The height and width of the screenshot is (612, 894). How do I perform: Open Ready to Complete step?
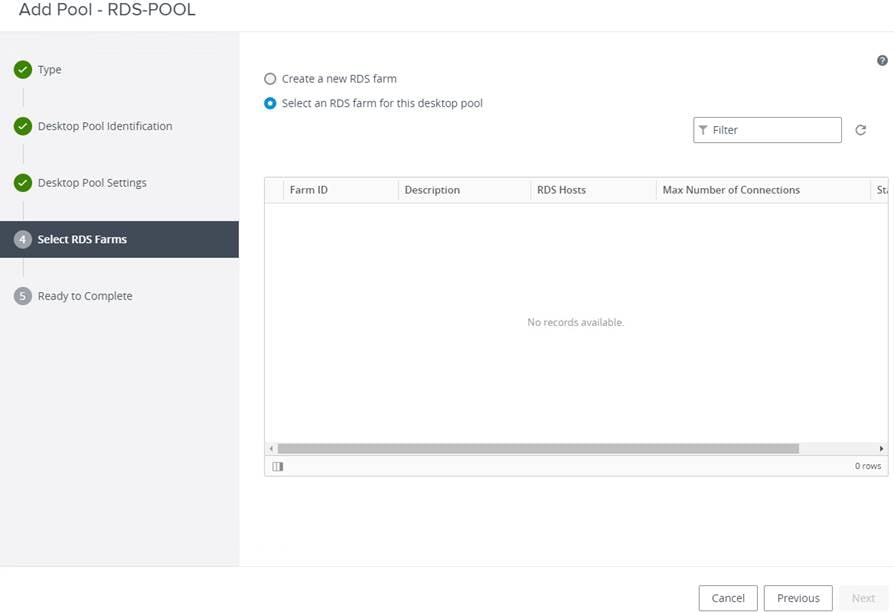(x=85, y=296)
